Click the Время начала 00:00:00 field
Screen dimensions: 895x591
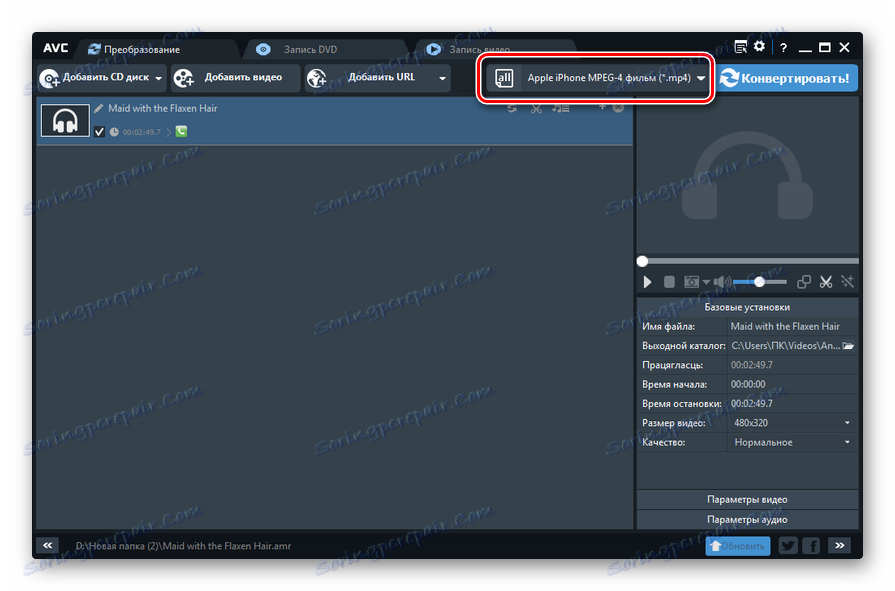(x=792, y=384)
